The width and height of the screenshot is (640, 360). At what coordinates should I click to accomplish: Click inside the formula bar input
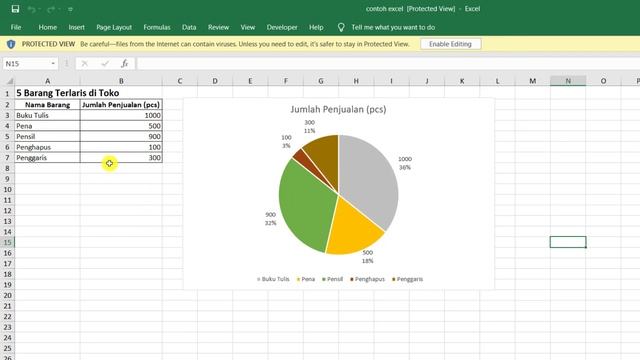pyautogui.click(x=388, y=64)
